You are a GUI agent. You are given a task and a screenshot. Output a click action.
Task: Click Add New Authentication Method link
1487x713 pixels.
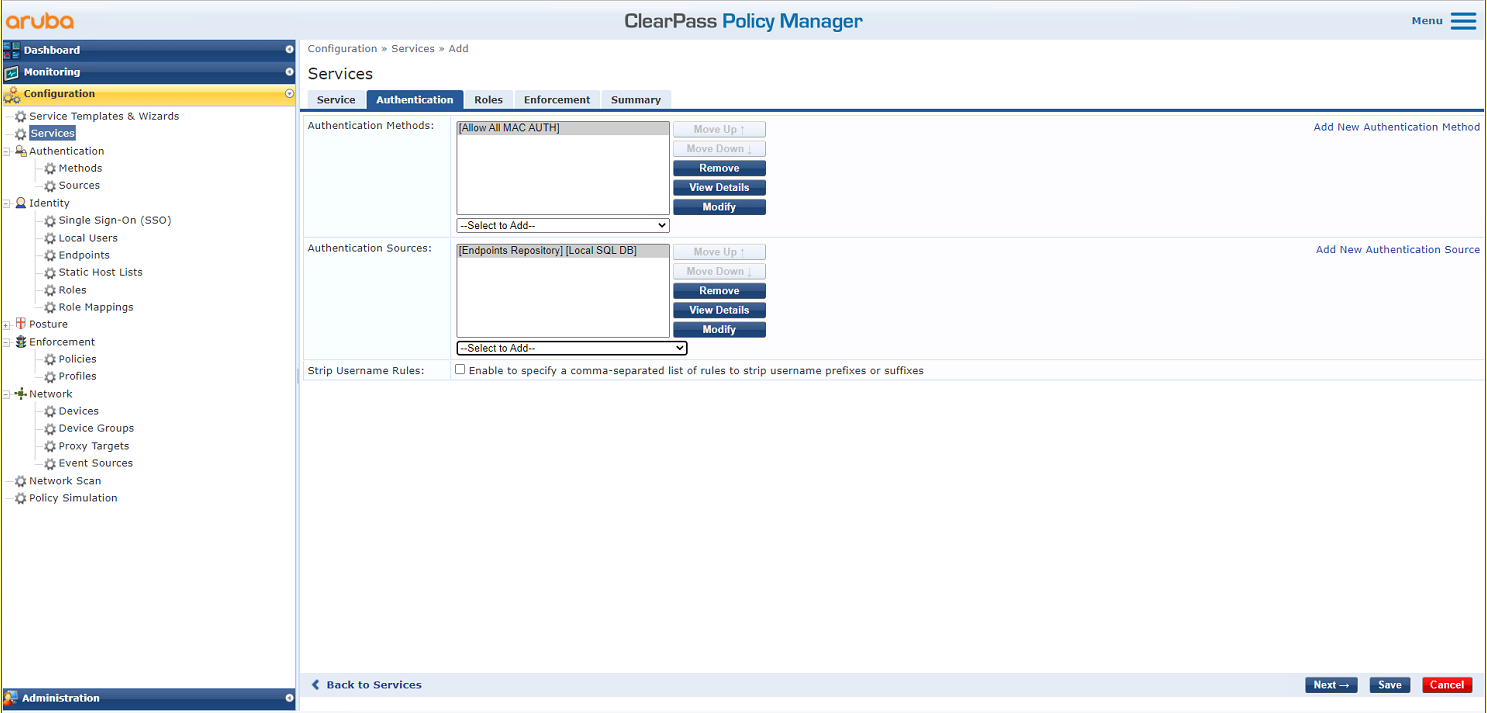coord(1397,127)
